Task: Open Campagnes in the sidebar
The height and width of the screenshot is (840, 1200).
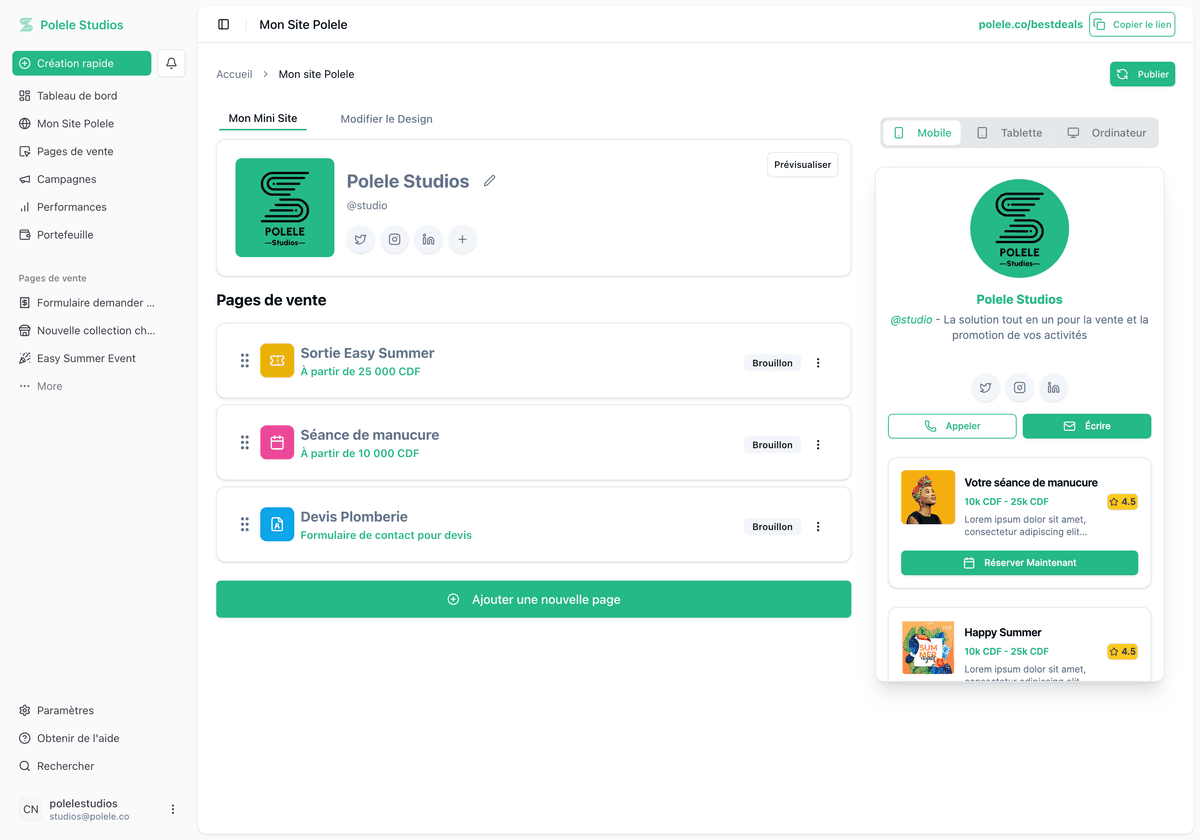Action: coord(66,179)
